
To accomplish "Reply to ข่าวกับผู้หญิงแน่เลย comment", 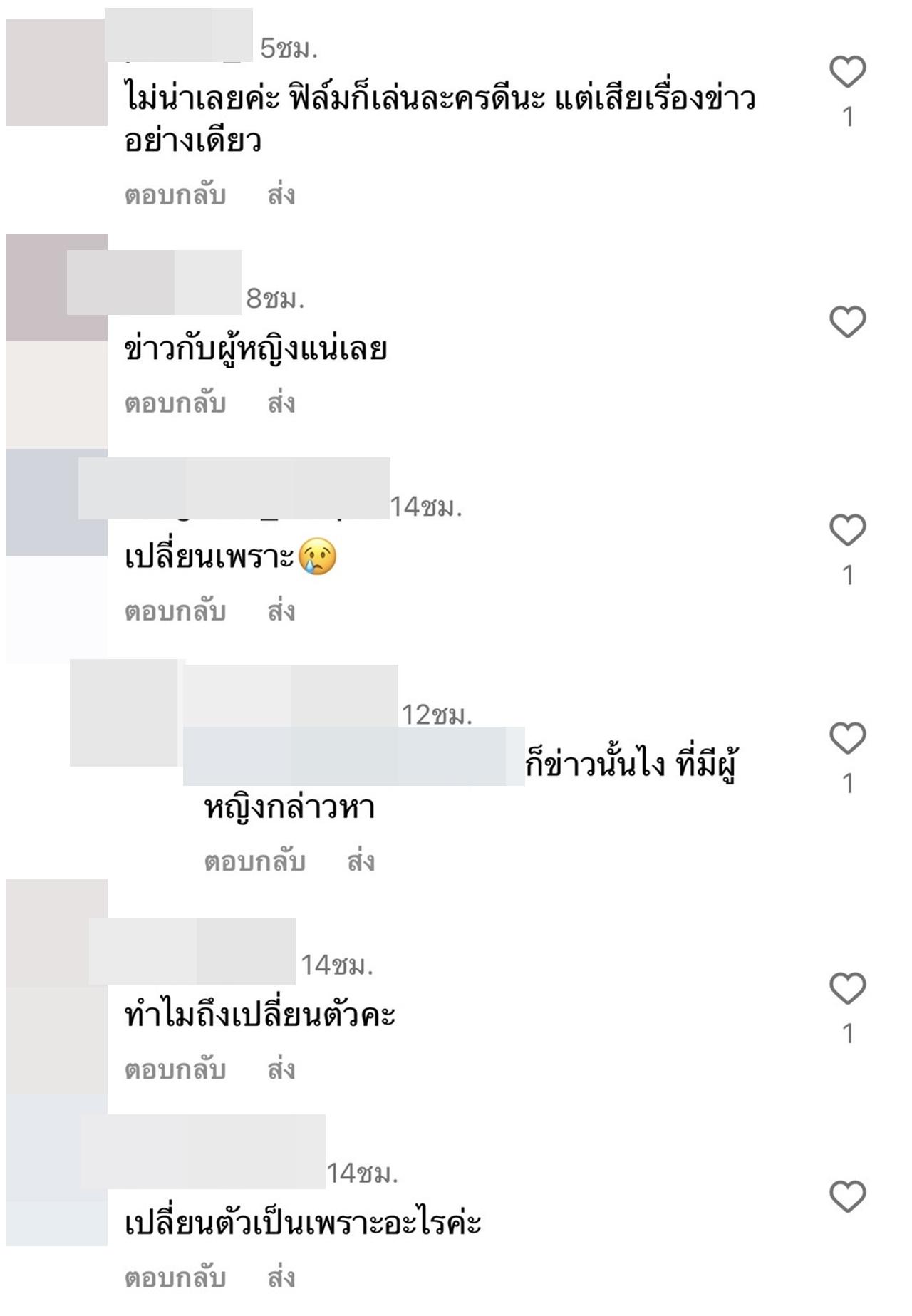I will click(x=175, y=403).
